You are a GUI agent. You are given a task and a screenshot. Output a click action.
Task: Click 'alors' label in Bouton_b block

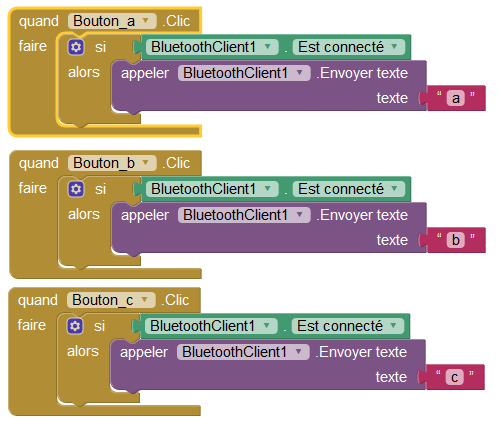84,214
